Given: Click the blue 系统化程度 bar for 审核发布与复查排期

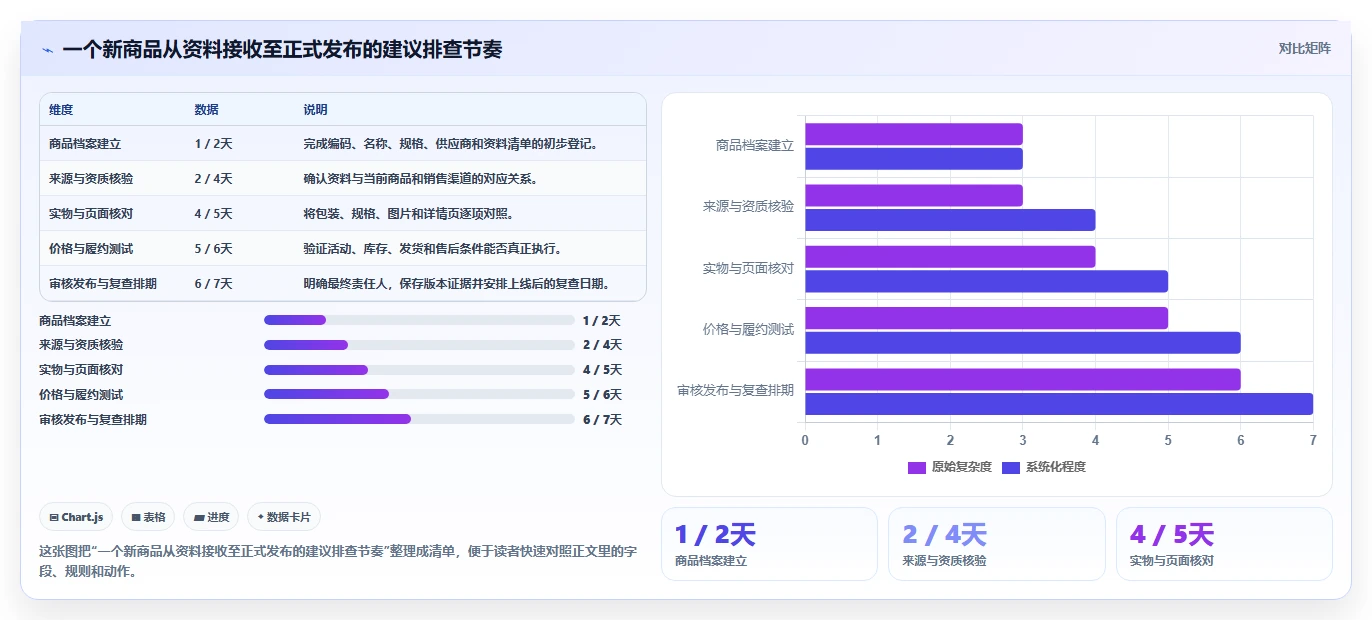Looking at the screenshot, I should click(x=1059, y=404).
